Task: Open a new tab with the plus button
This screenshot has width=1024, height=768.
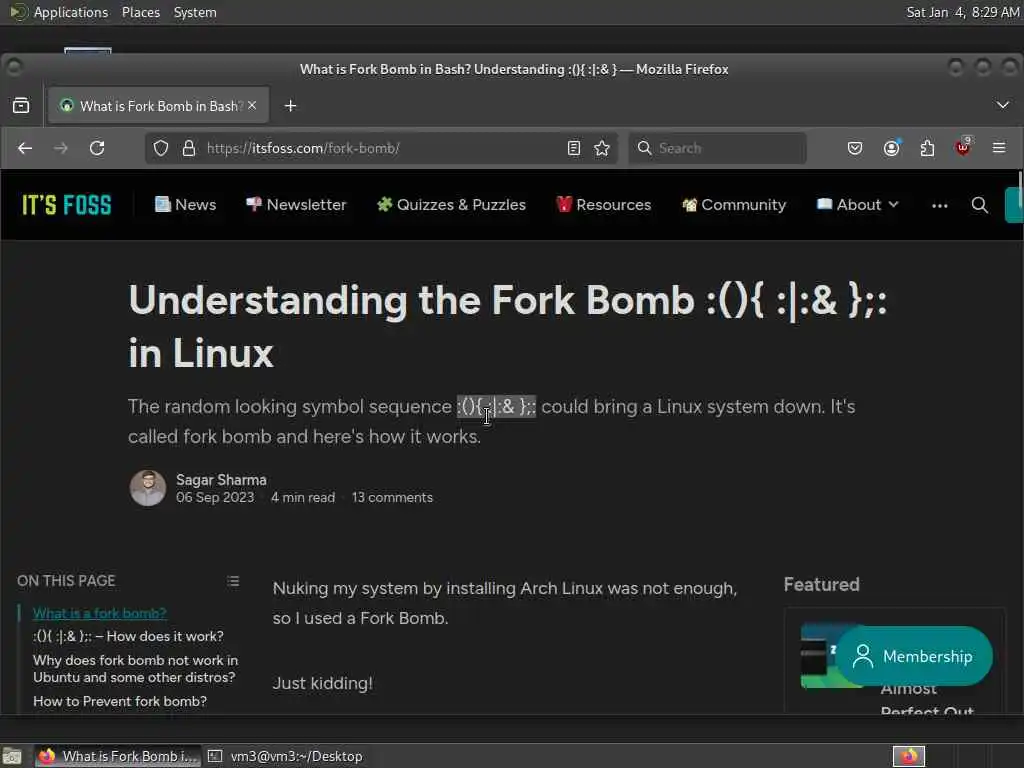Action: [291, 106]
